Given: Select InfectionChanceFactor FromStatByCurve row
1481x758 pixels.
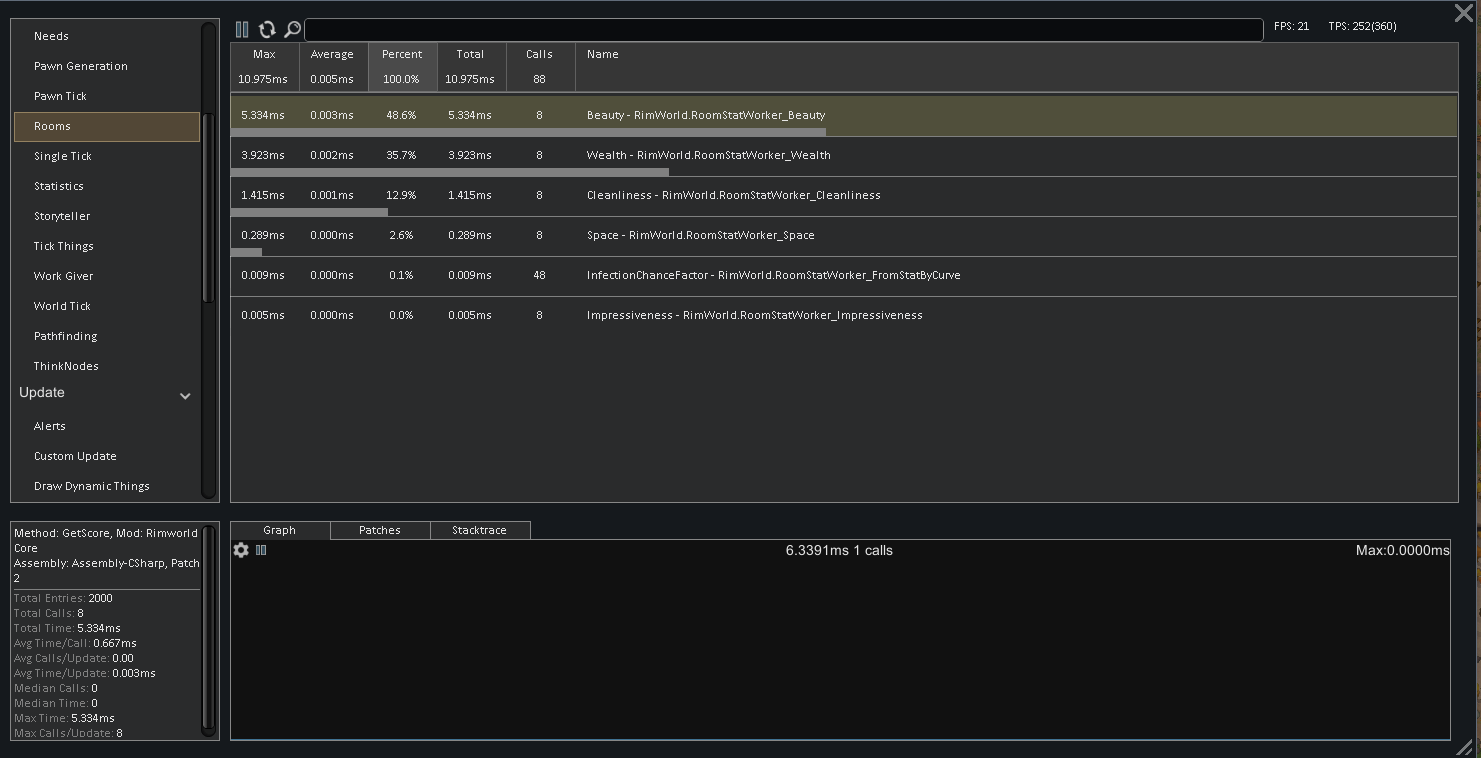Looking at the screenshot, I should tap(844, 276).
